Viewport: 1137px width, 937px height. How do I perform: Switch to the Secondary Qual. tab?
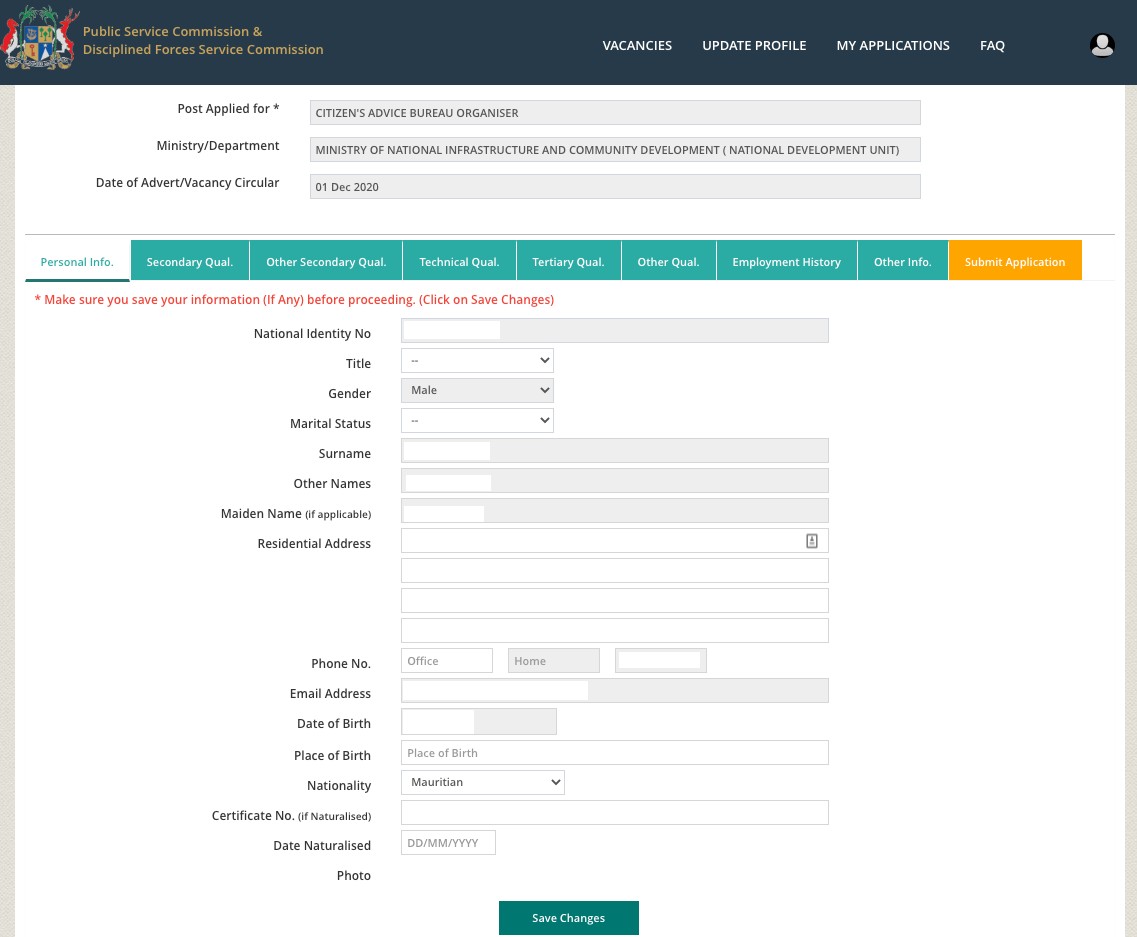[x=190, y=260]
